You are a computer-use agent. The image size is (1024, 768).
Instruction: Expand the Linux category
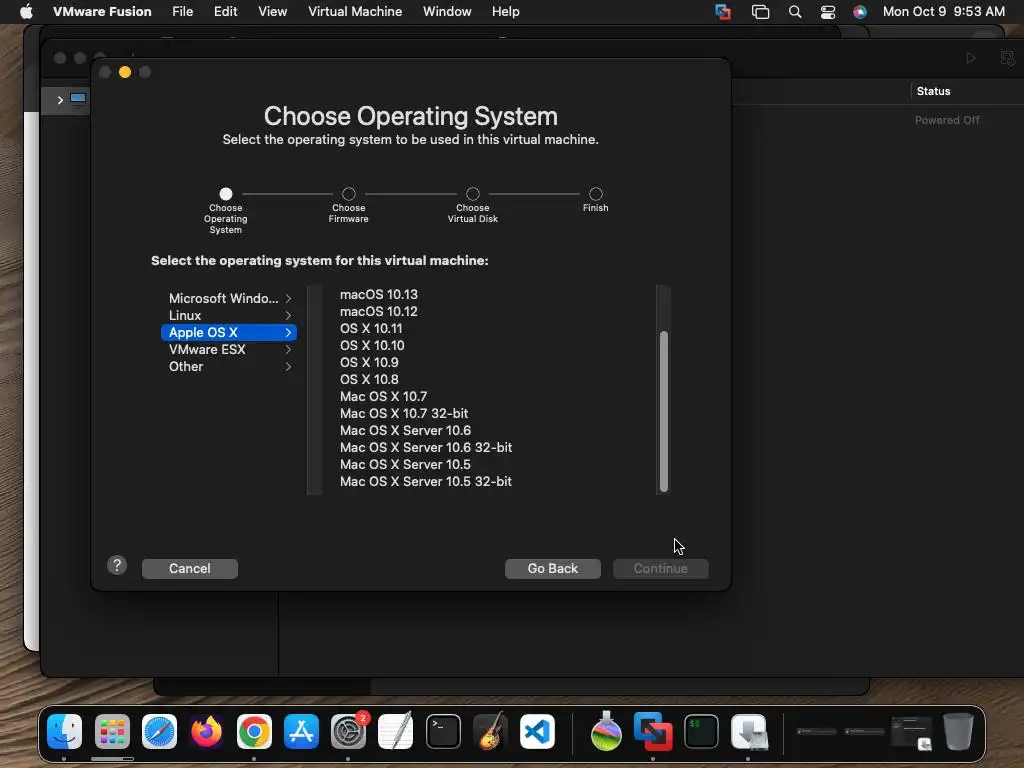[229, 315]
